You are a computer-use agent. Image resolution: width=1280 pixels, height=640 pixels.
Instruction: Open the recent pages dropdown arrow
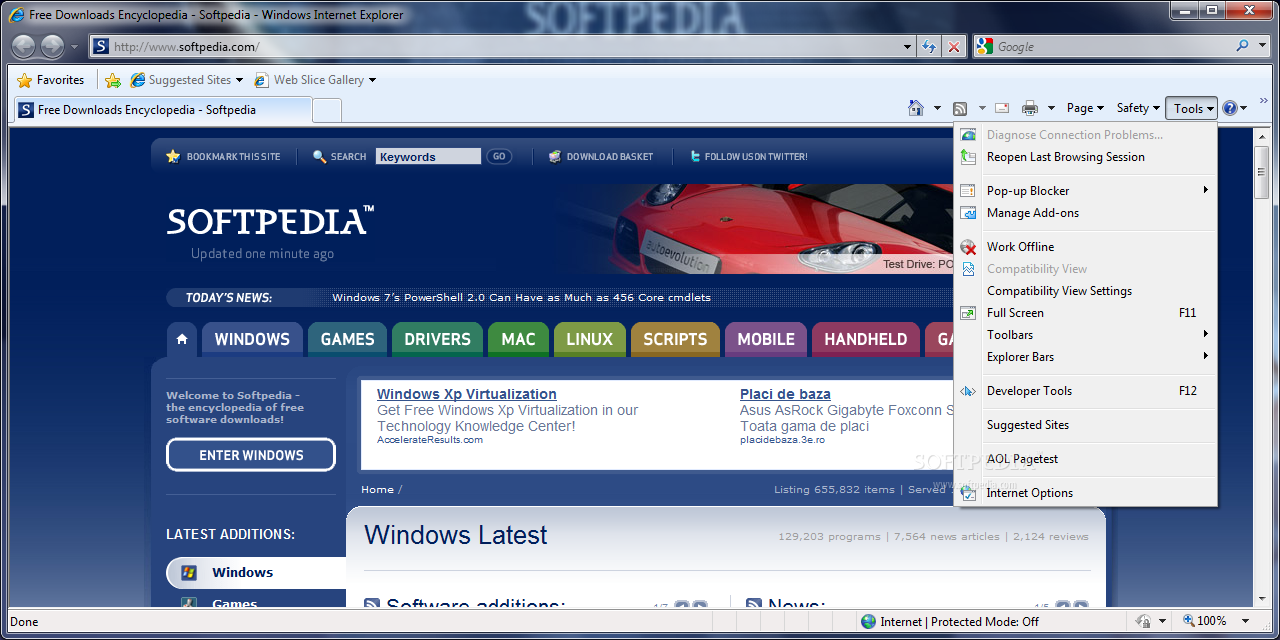(x=74, y=47)
